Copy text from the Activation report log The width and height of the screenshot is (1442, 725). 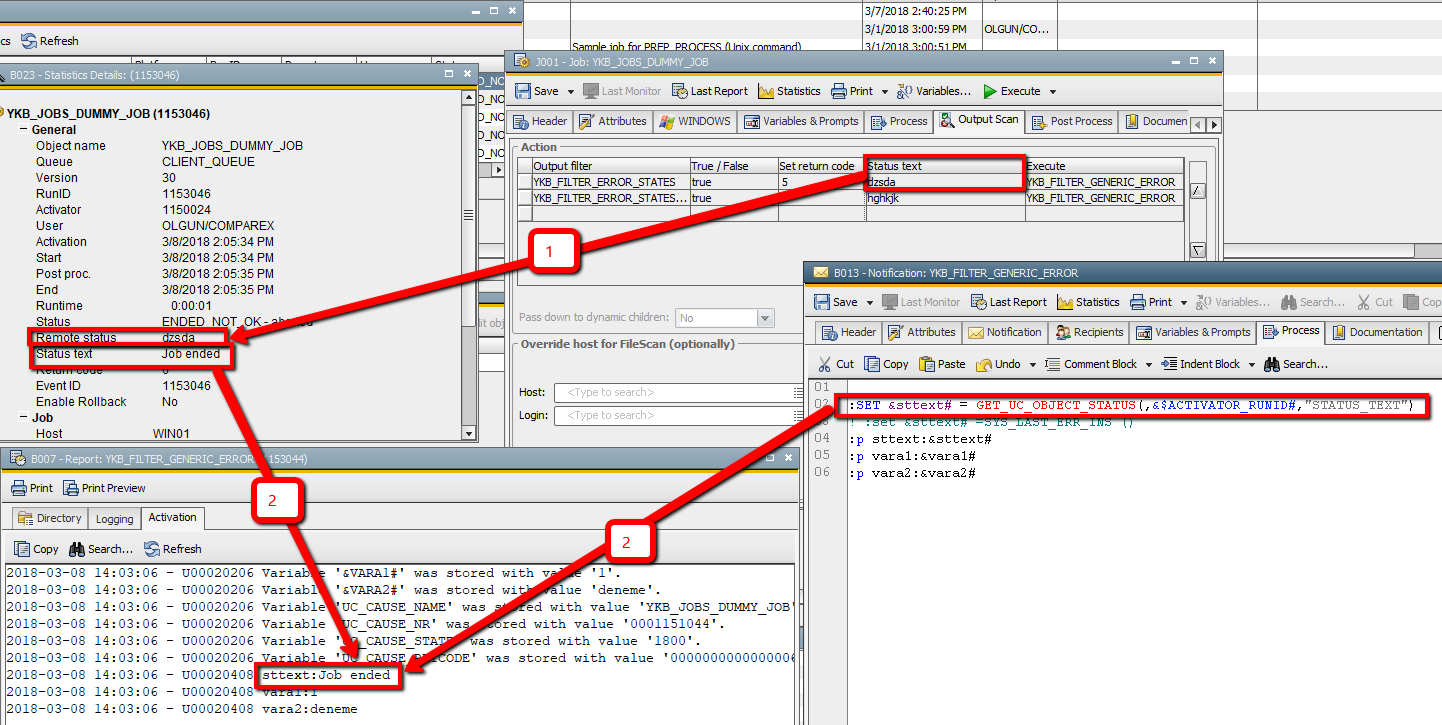(35, 548)
